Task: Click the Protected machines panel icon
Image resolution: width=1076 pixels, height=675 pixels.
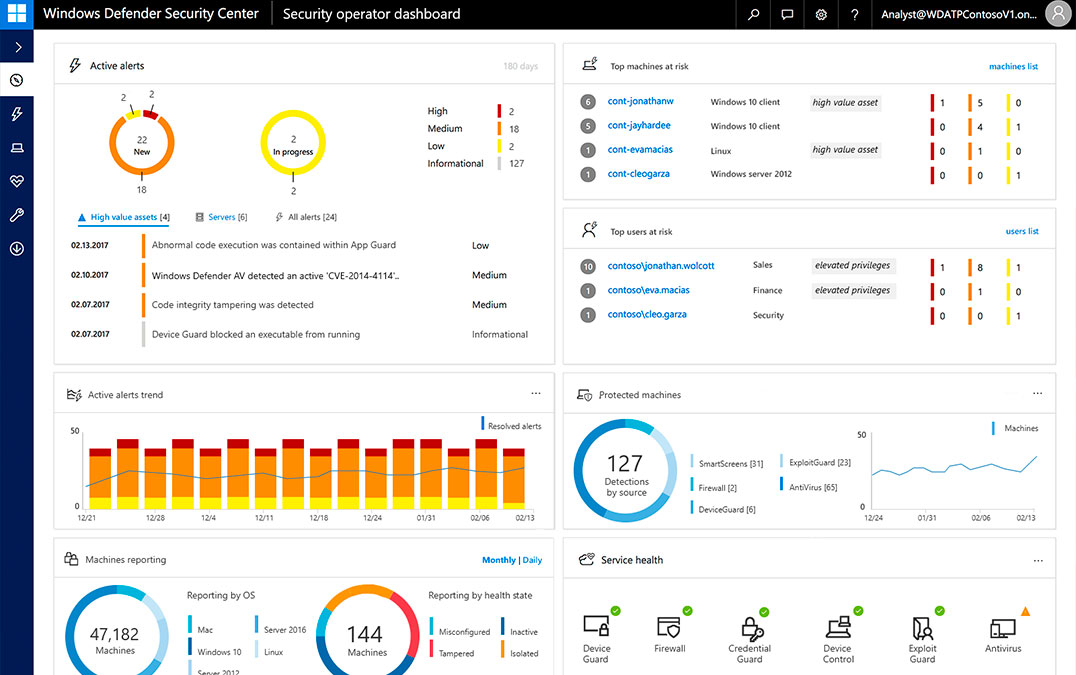Action: [584, 395]
